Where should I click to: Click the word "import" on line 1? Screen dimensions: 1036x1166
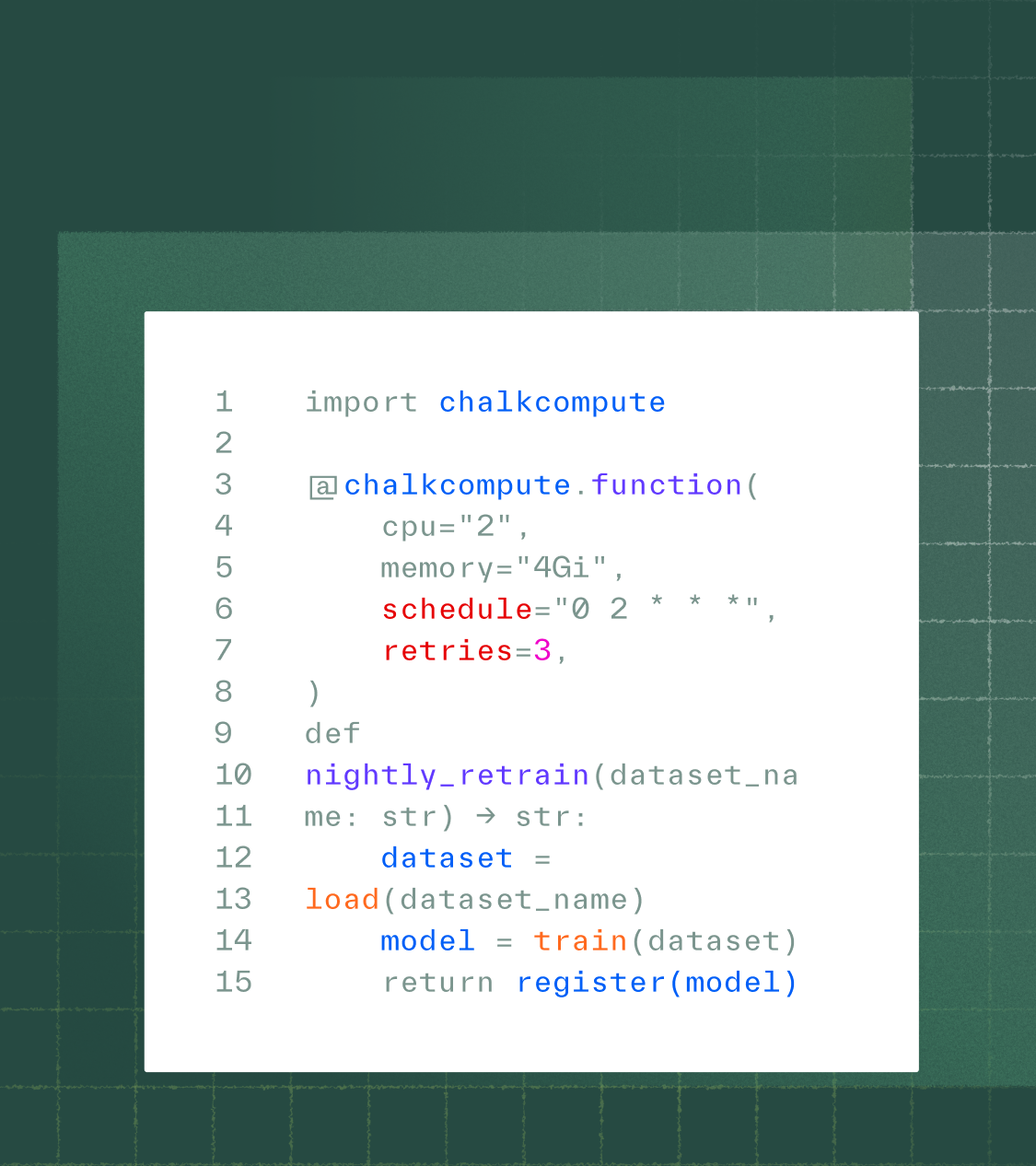pos(361,402)
